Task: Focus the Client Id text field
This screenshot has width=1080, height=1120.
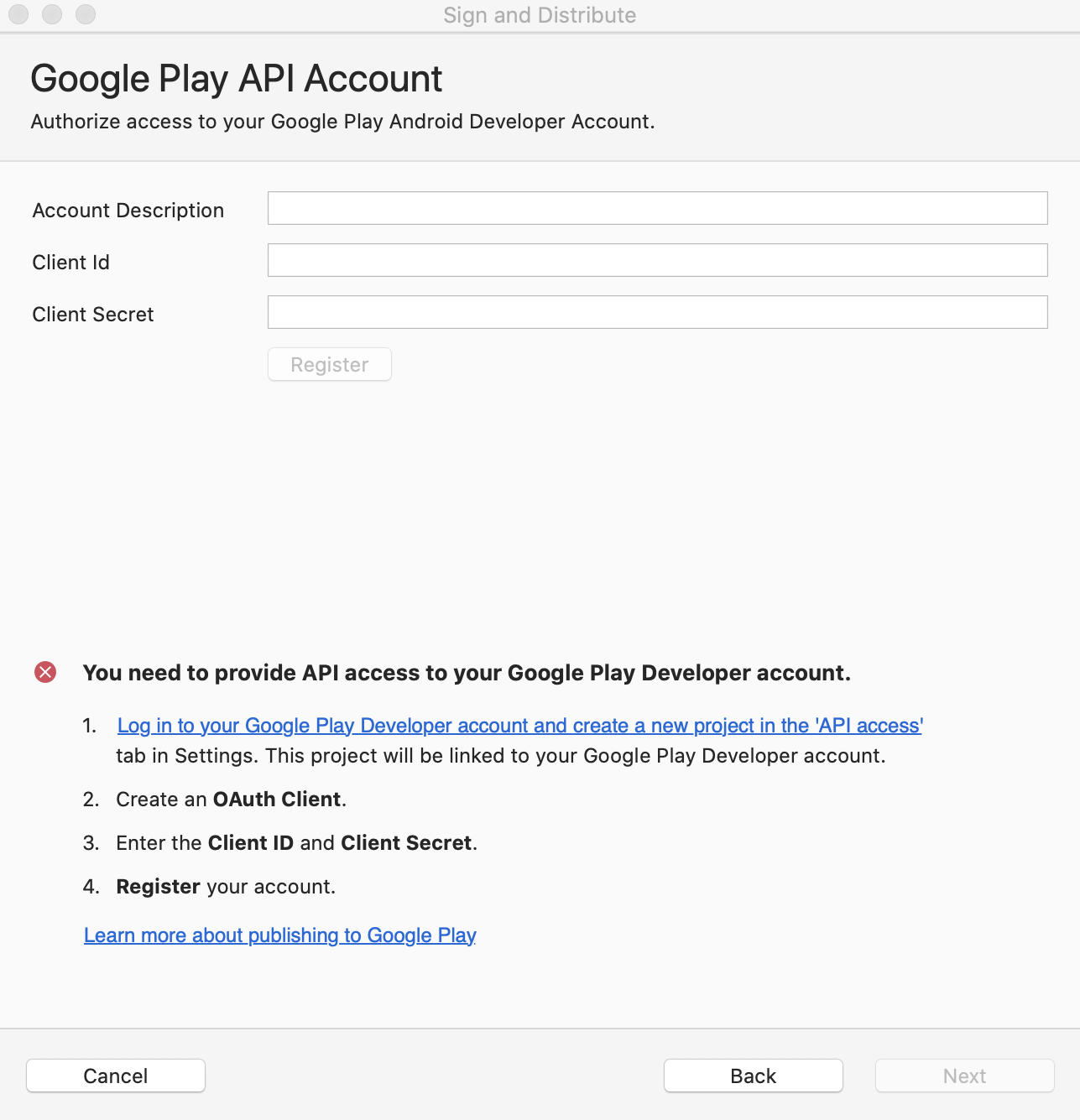Action: (x=657, y=260)
